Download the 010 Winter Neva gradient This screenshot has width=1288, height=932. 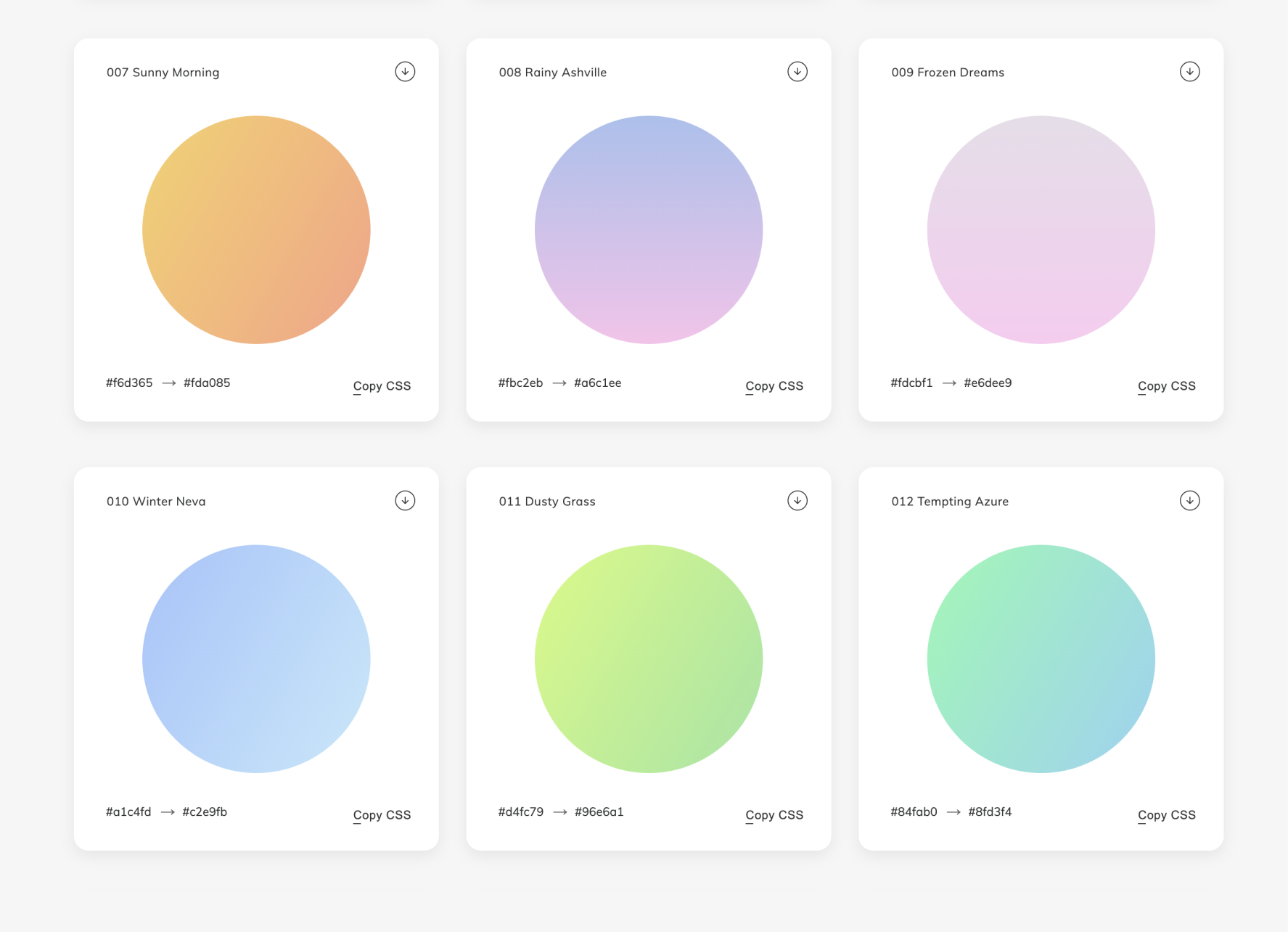405,500
